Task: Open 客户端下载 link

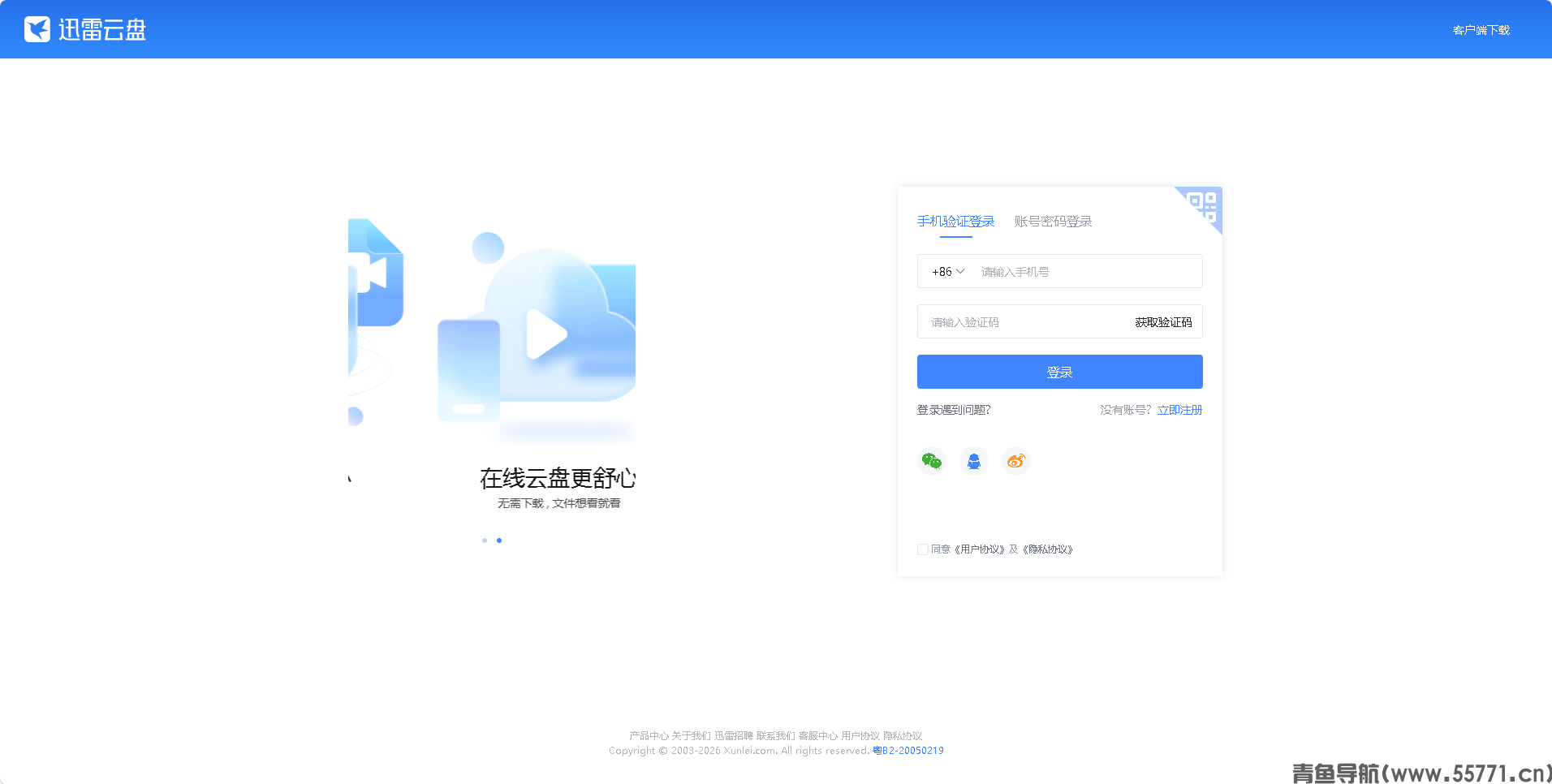Action: pyautogui.click(x=1481, y=30)
